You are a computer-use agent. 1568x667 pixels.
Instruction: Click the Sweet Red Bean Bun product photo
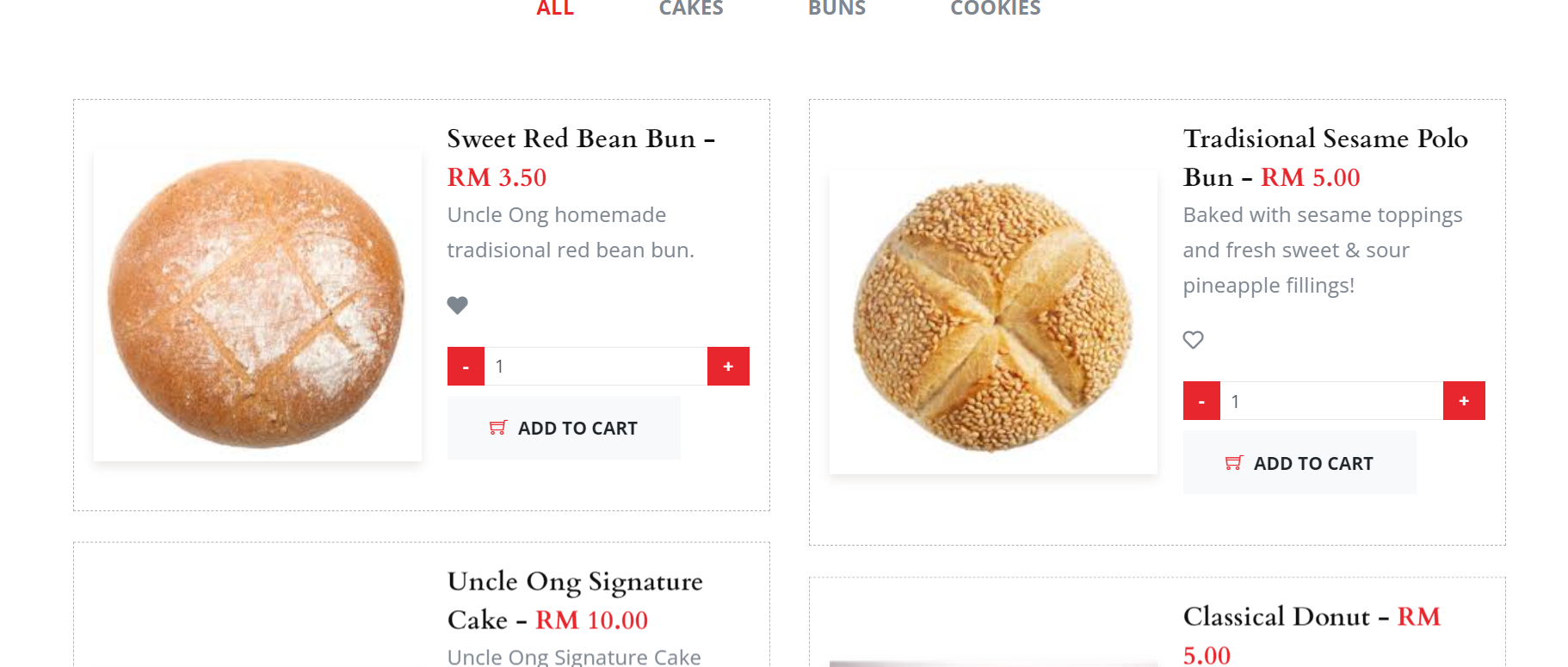257,306
